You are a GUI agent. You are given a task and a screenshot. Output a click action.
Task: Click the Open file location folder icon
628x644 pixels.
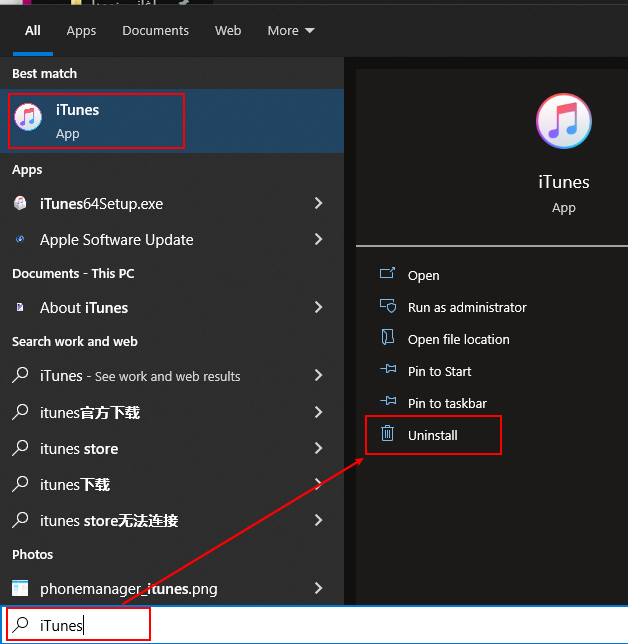(388, 337)
